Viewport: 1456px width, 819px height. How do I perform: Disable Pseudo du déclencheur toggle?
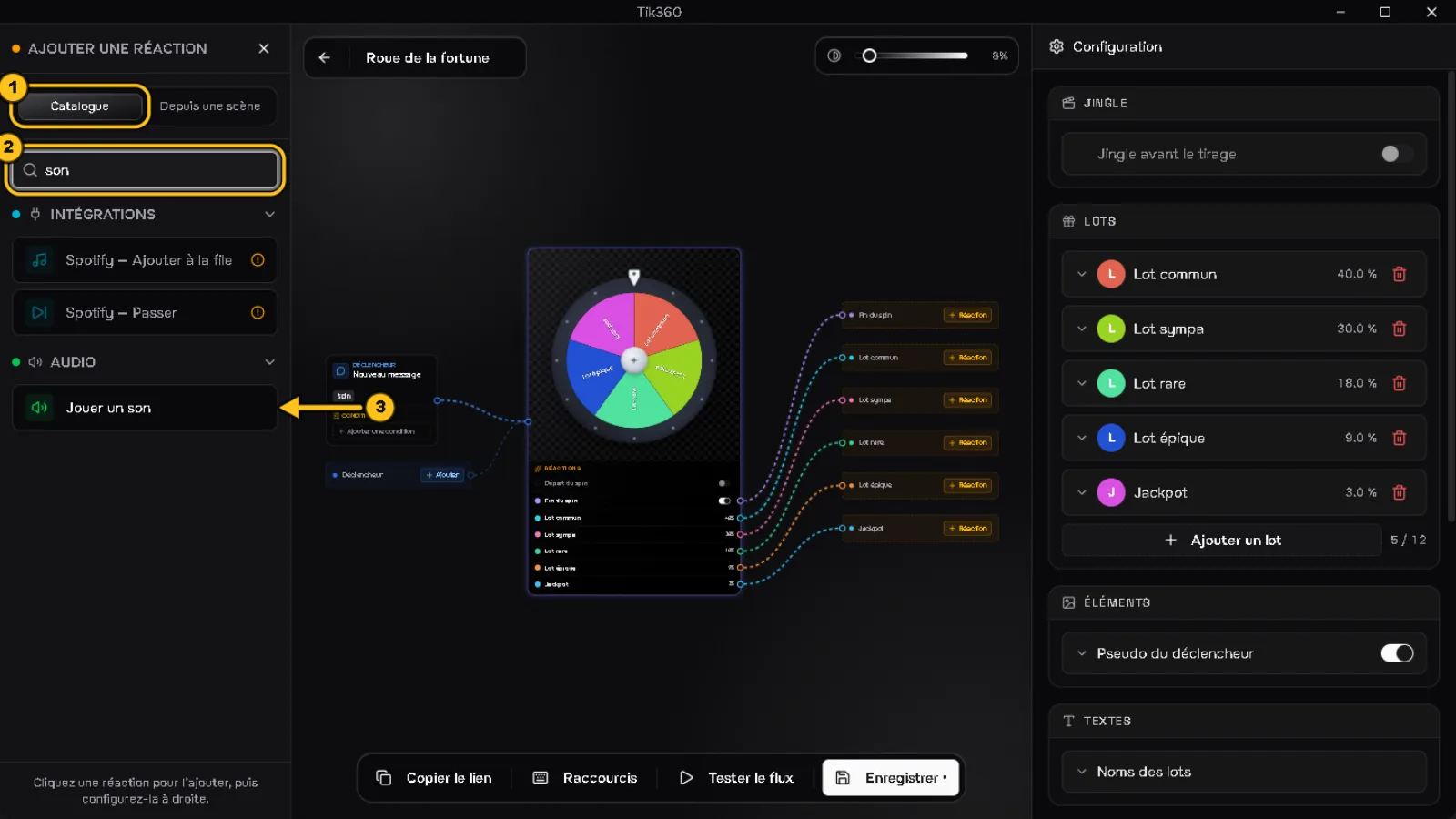coord(1397,653)
